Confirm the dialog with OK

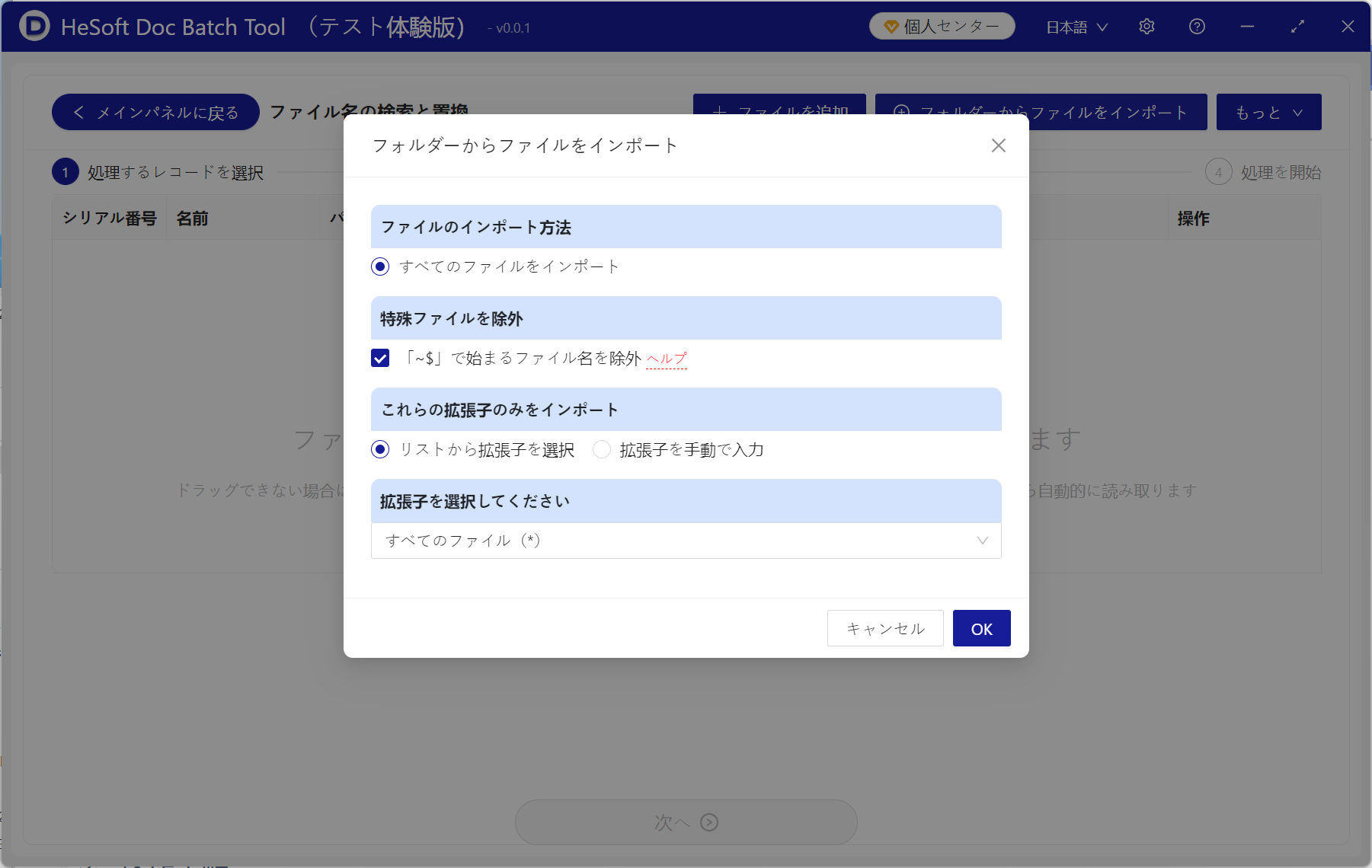tap(981, 628)
